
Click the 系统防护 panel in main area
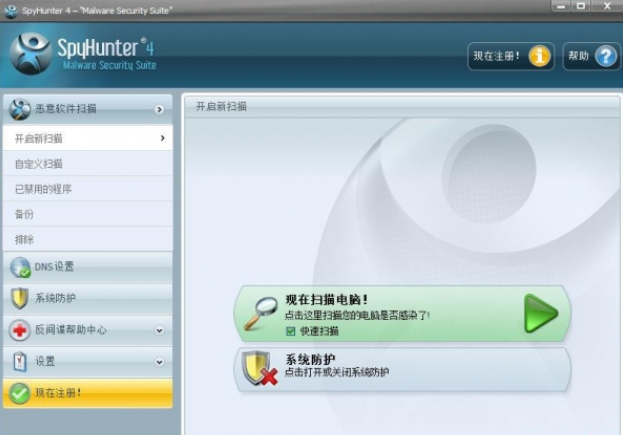(402, 369)
